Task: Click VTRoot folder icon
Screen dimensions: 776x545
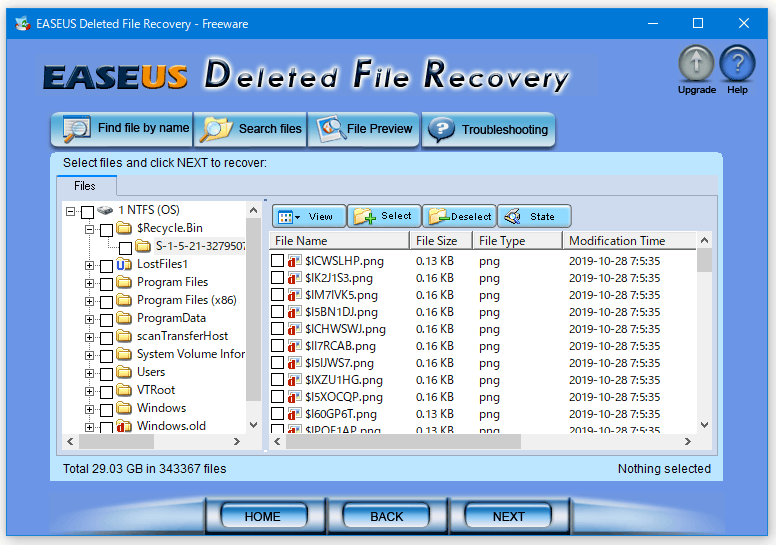Action: click(124, 390)
